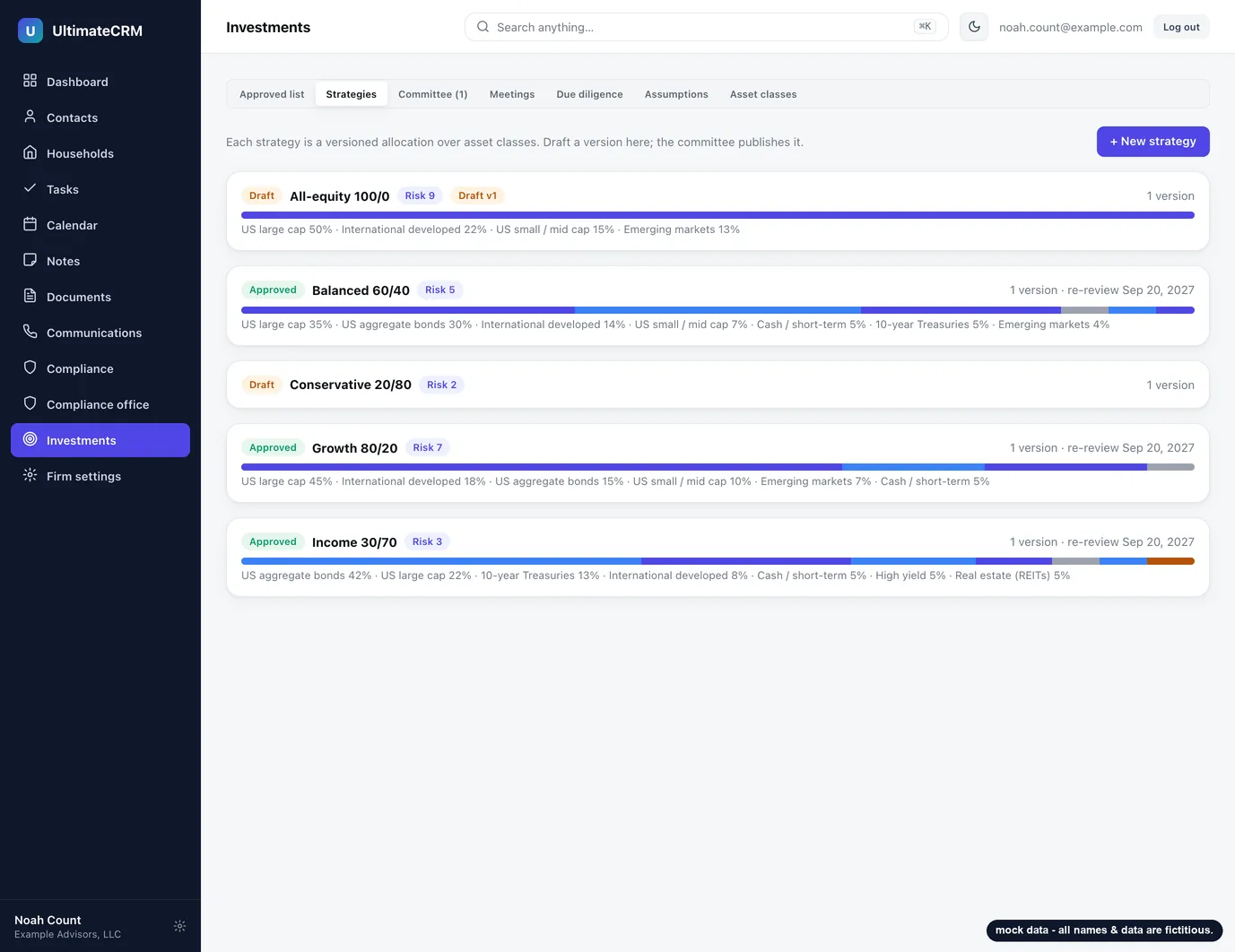Screen dimensions: 1235x952
Task: Click the Risk 3 badge
Action: (427, 541)
